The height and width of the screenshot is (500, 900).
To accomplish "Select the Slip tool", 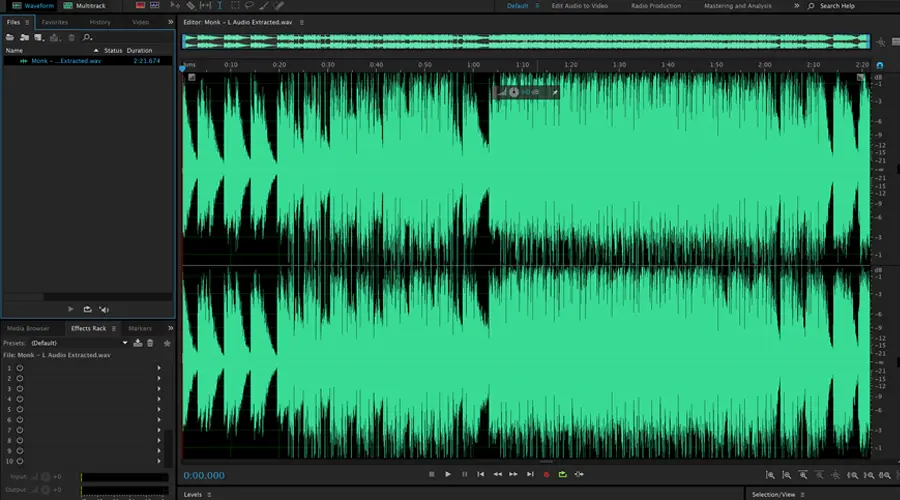I will point(205,5).
